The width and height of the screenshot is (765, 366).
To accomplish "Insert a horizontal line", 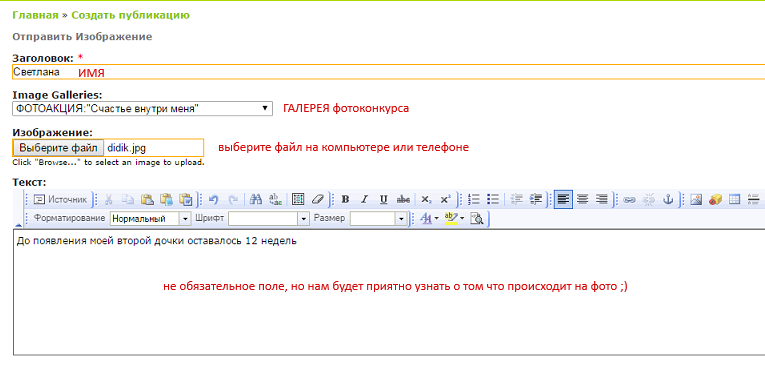I will point(754,199).
